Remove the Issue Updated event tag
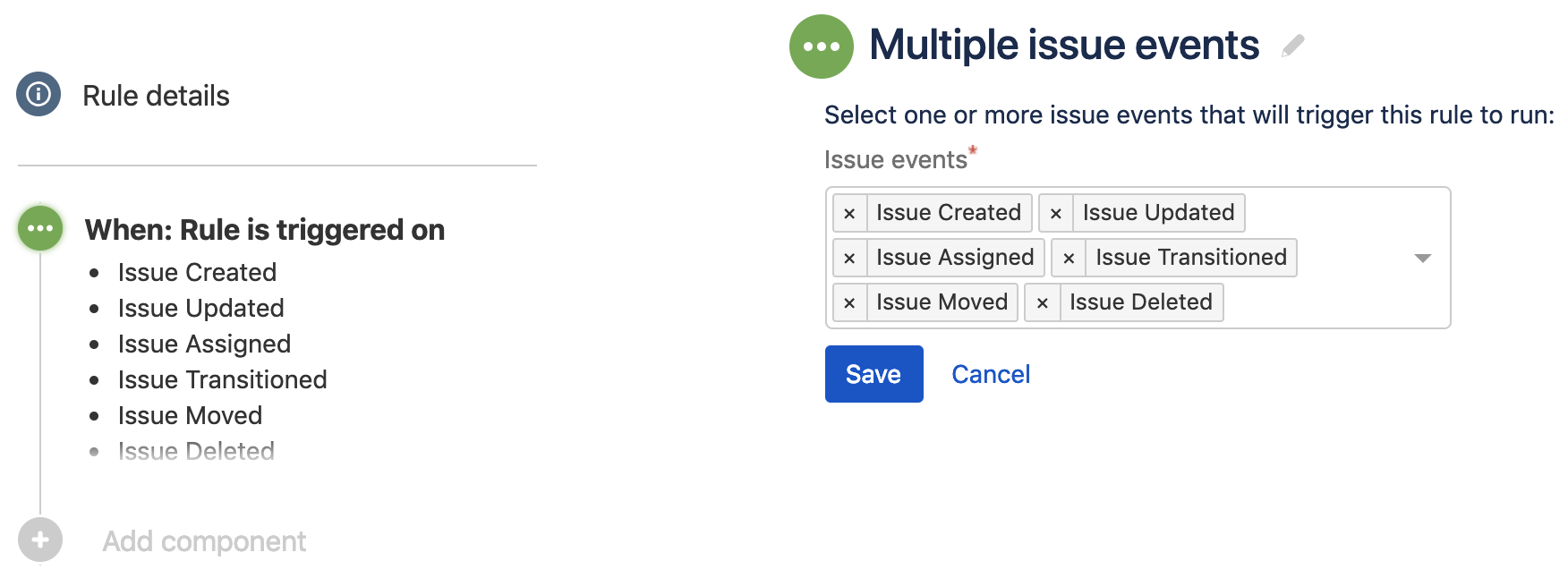1568x578 pixels. click(x=1056, y=213)
